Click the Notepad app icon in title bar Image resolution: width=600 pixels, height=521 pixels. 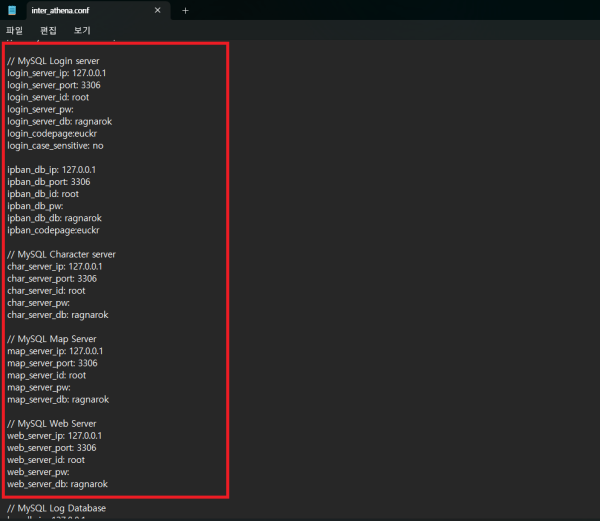11,10
